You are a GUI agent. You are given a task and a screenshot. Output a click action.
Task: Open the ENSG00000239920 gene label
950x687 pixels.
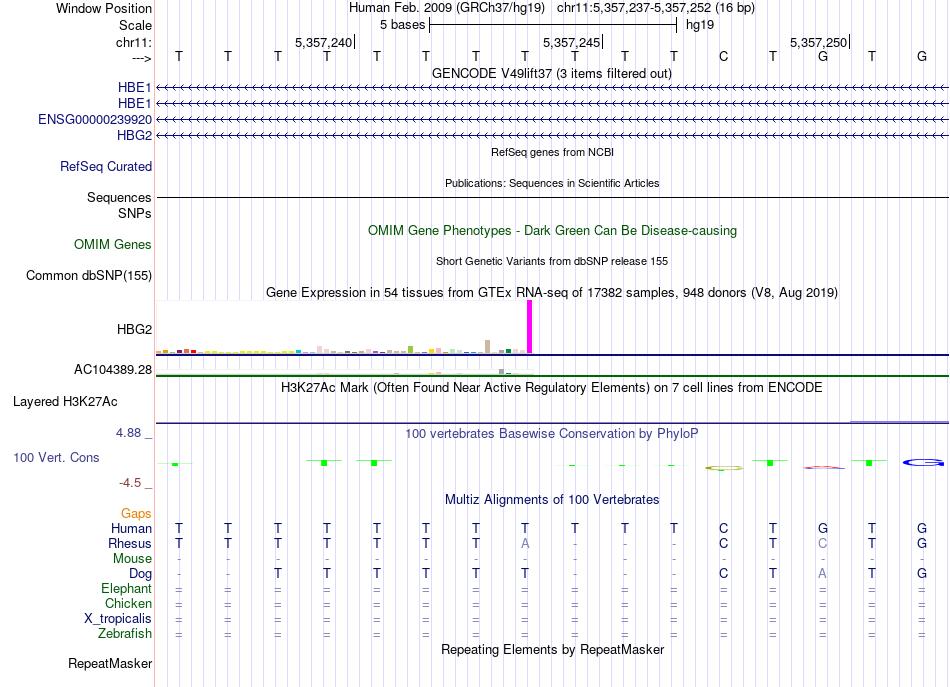click(95, 119)
